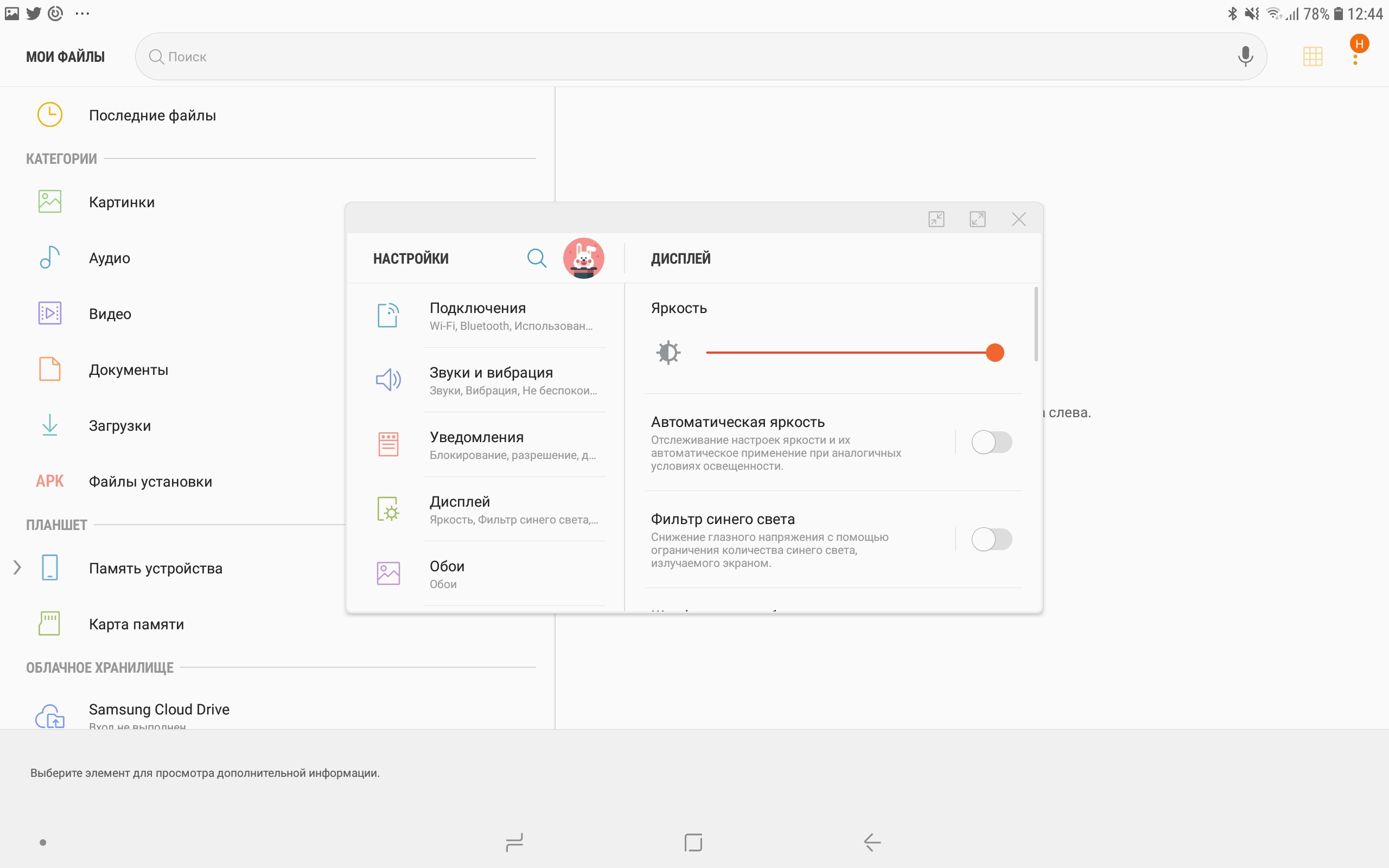Click the Поиск search field
Viewport: 1389px width, 868px height.
click(x=689, y=56)
